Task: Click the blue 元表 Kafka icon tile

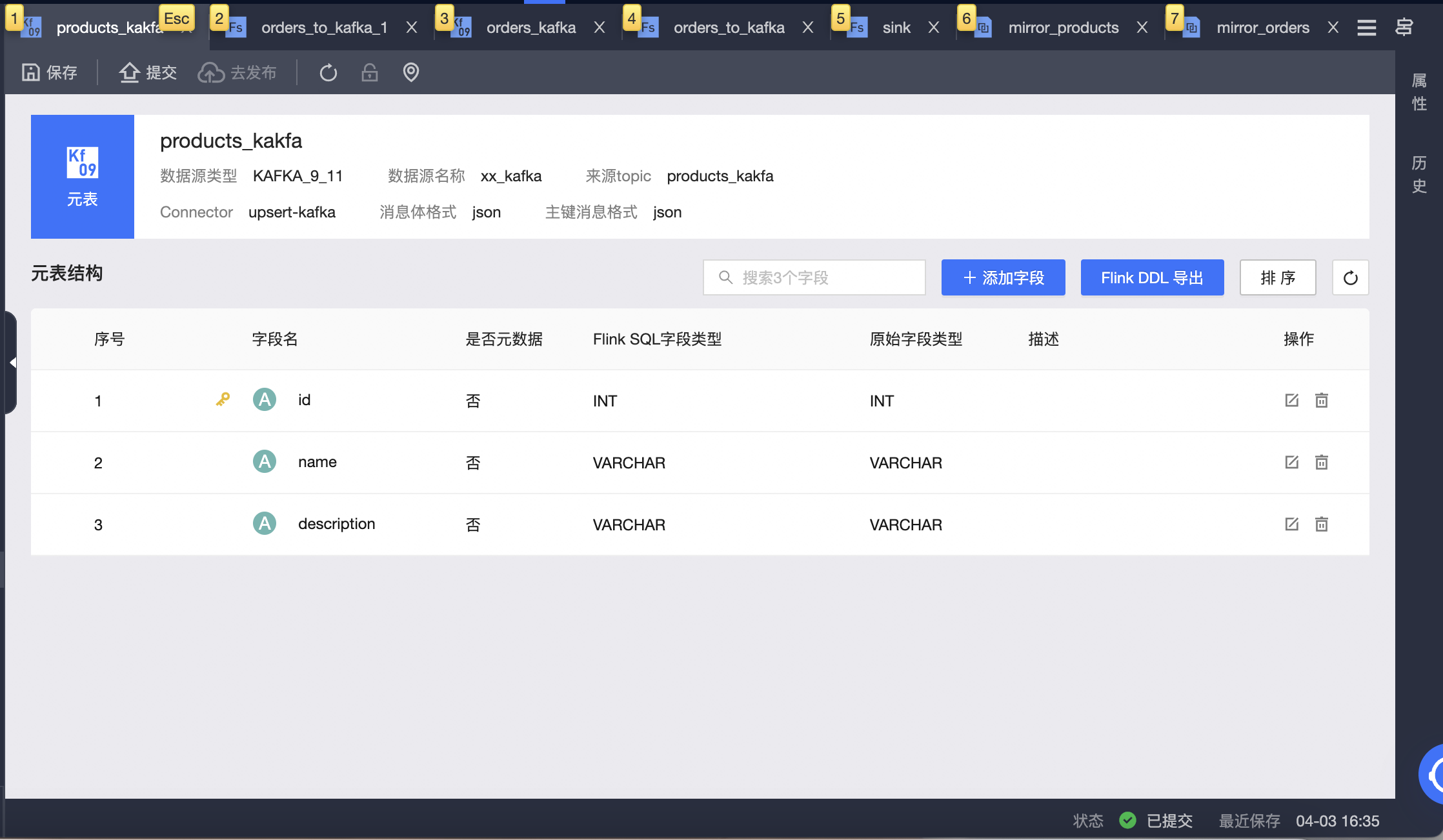Action: (x=83, y=177)
